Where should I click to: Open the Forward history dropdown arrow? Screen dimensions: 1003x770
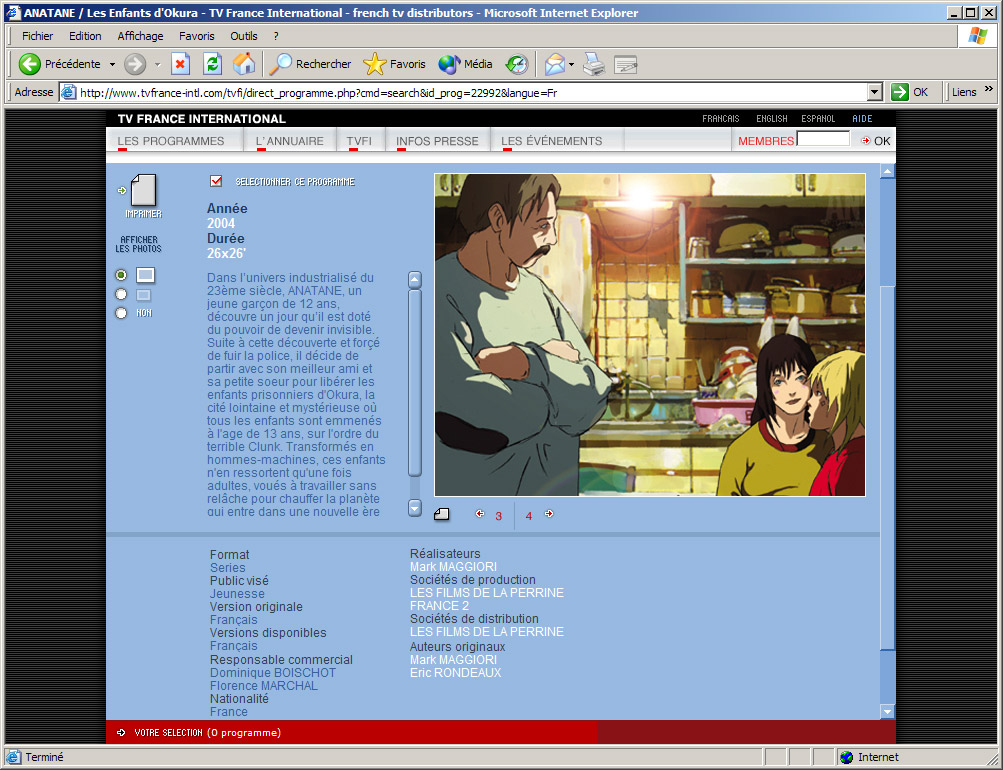tap(157, 64)
